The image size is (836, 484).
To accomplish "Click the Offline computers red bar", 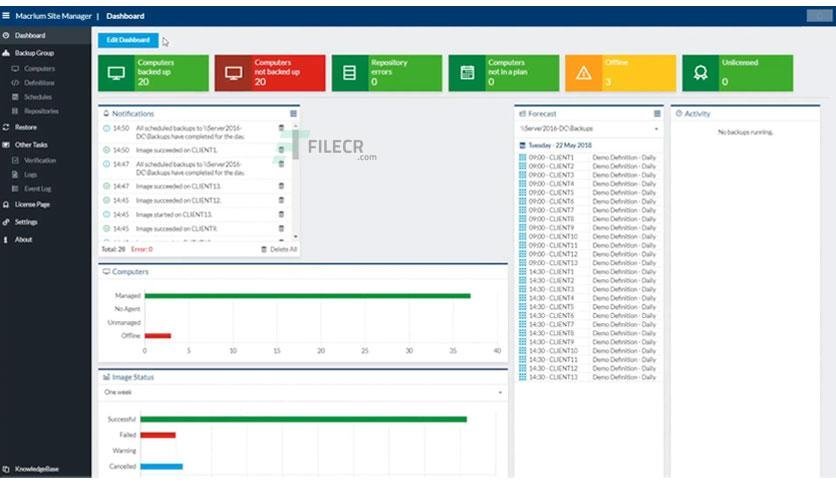I will tap(158, 336).
